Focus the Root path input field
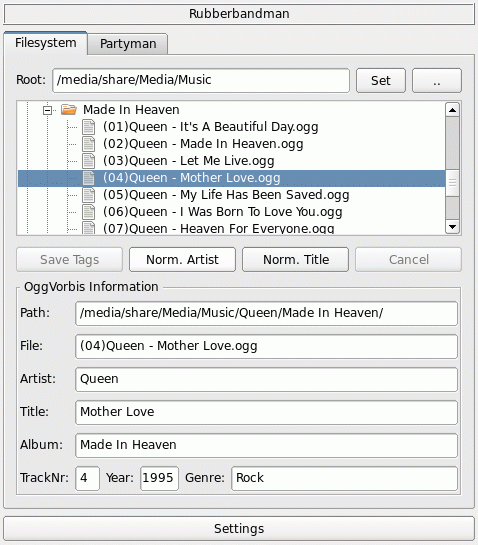 (x=201, y=81)
